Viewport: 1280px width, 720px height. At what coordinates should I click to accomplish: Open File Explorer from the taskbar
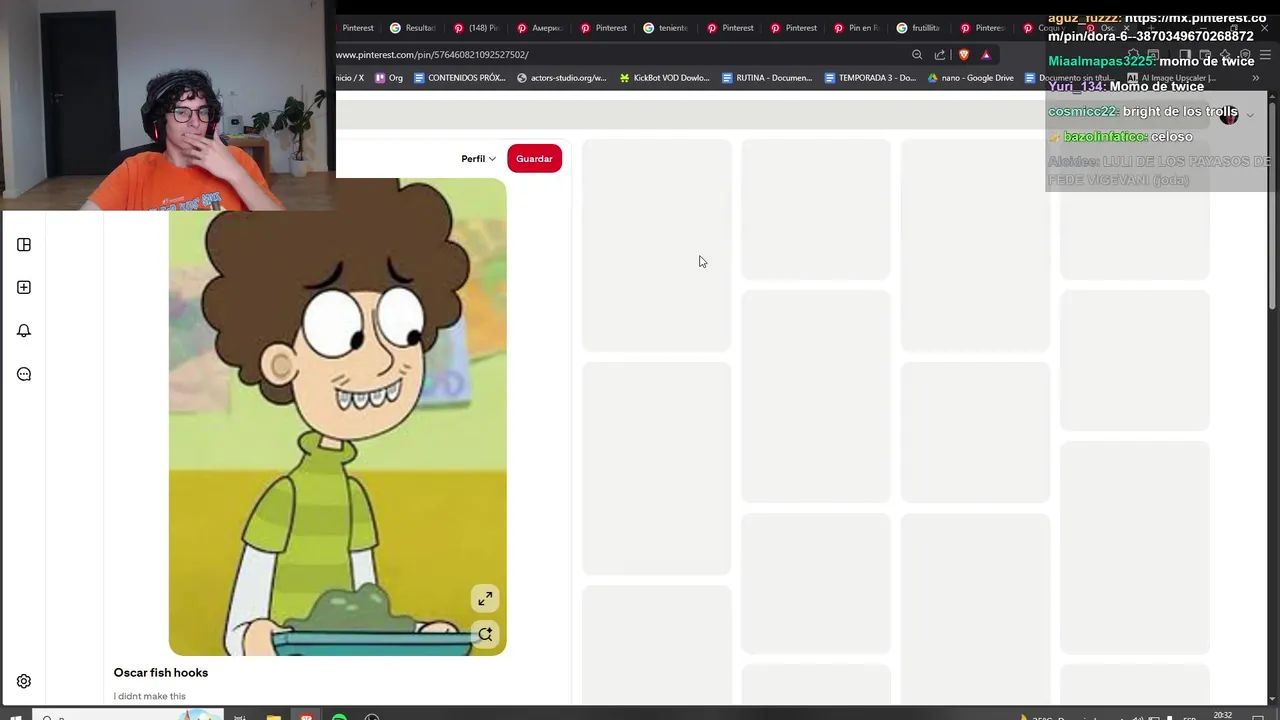pyautogui.click(x=273, y=716)
